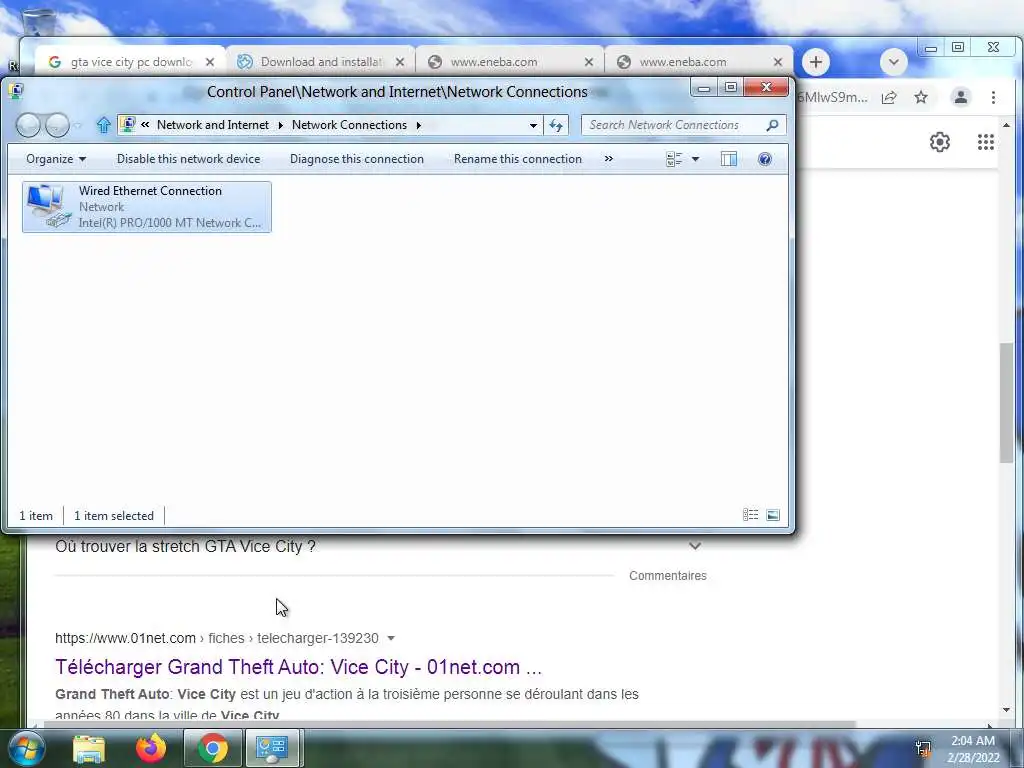Image resolution: width=1024 pixels, height=768 pixels.
Task: Open Help with the question mark icon
Action: (x=765, y=159)
